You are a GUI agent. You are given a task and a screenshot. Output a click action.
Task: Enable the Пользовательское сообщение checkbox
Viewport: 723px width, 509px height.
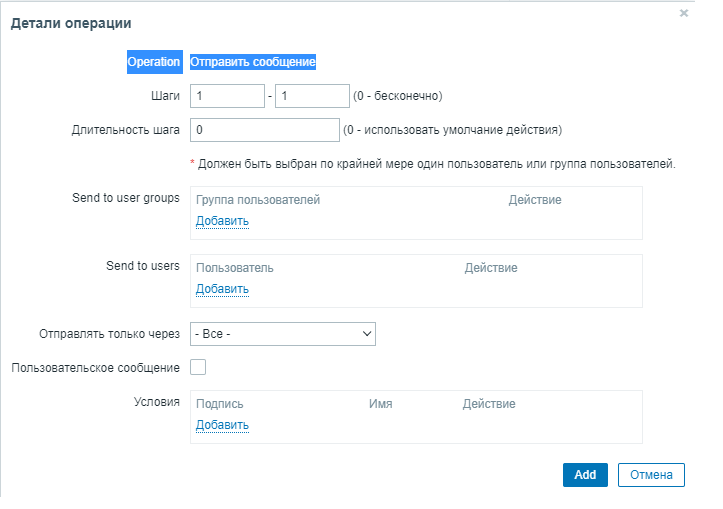(198, 368)
